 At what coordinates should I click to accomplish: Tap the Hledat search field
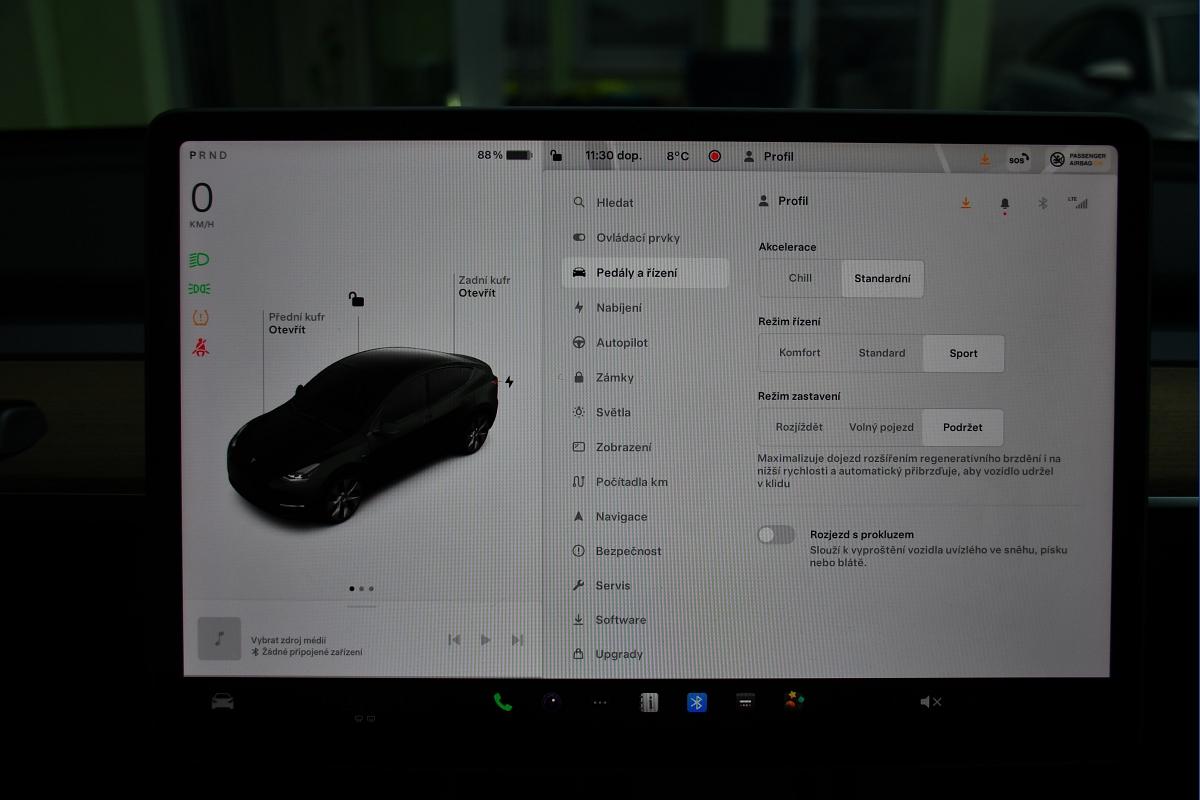pos(615,202)
